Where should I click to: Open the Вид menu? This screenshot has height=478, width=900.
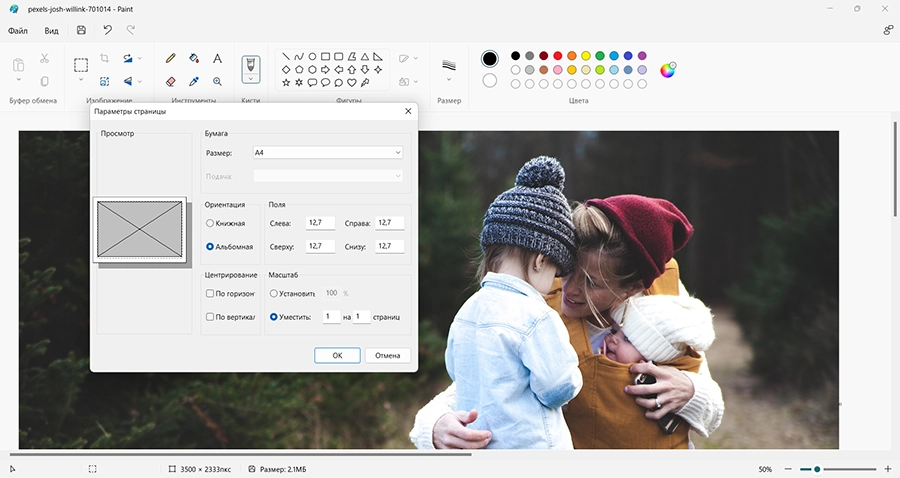pyautogui.click(x=51, y=31)
